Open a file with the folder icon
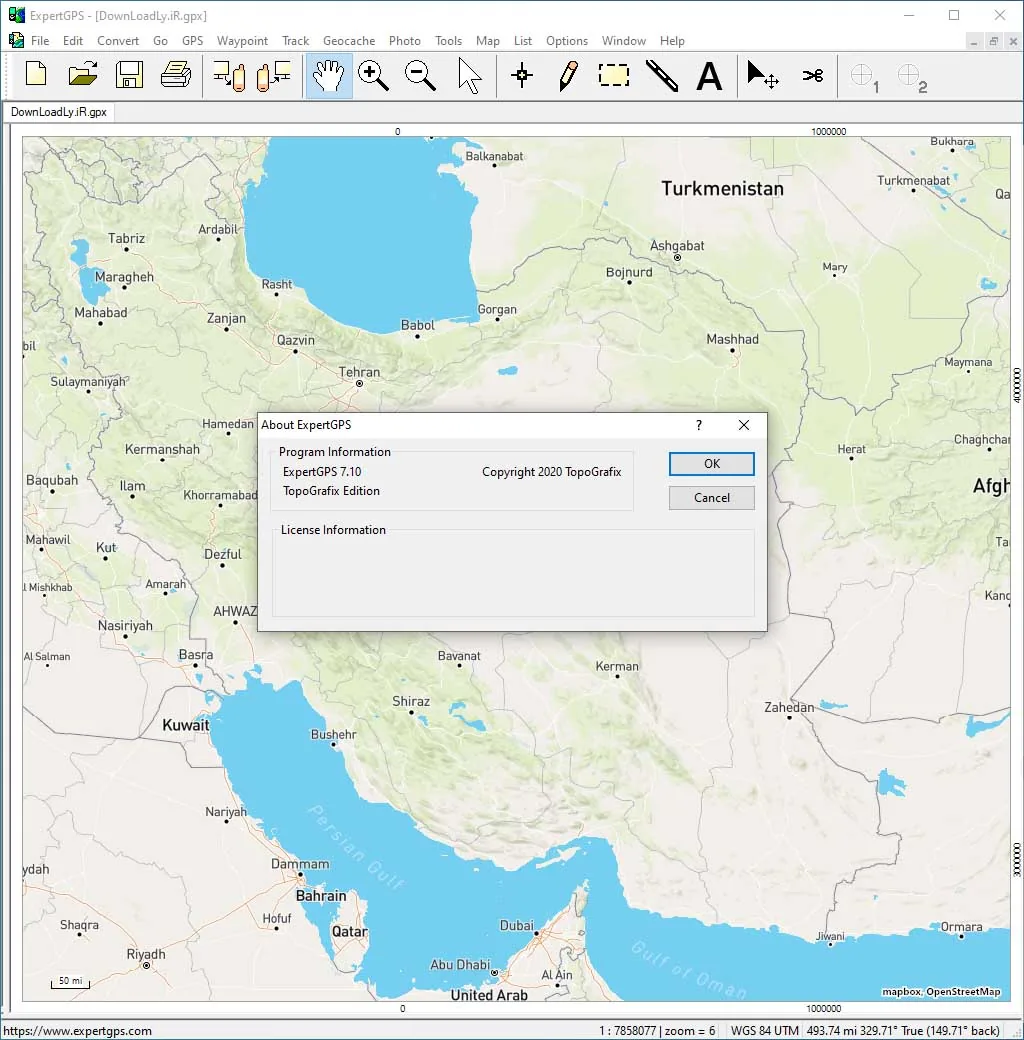Screen dimensions: 1024x1040 83,75
